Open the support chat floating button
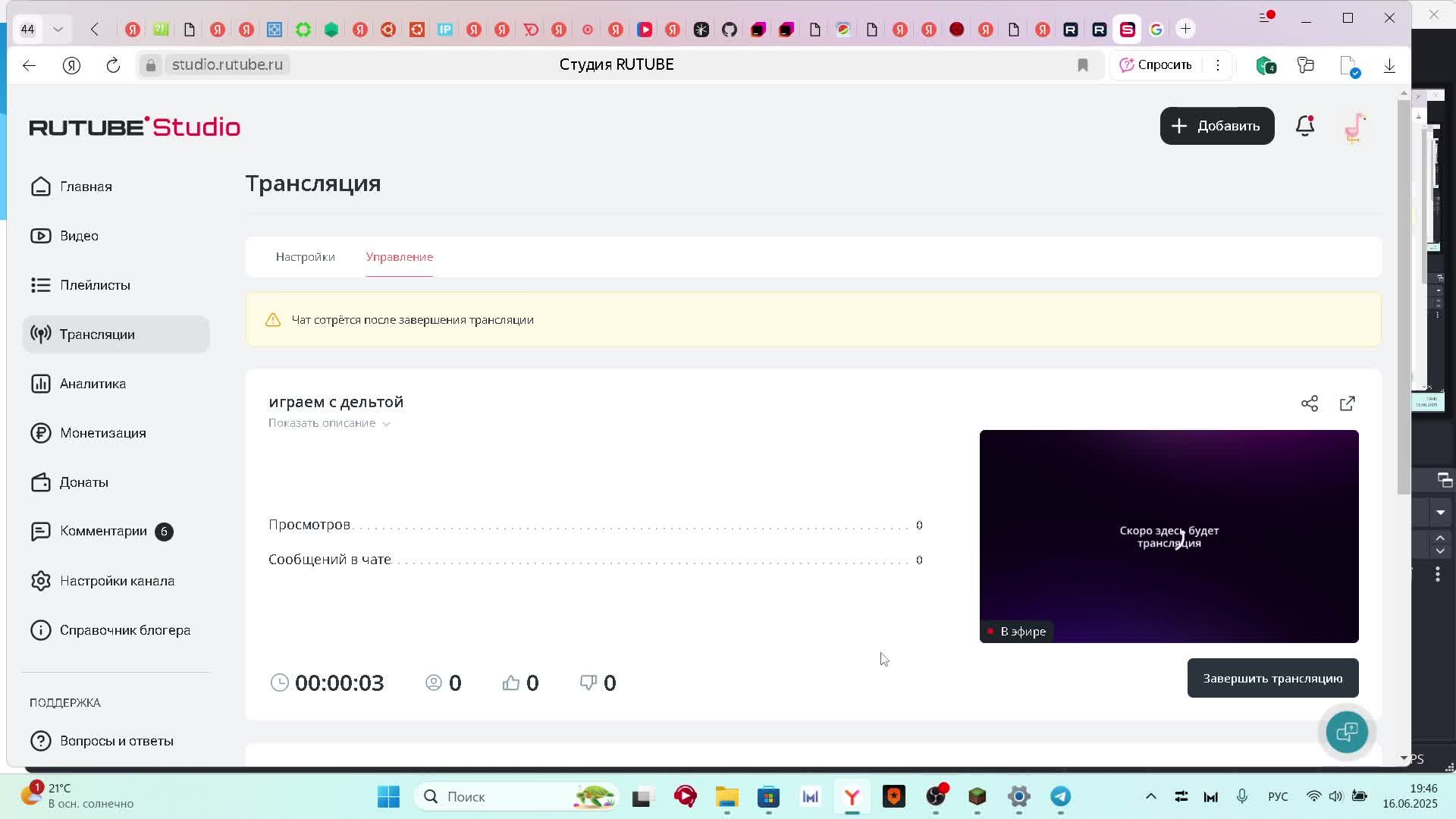Image resolution: width=1456 pixels, height=819 pixels. [x=1347, y=732]
